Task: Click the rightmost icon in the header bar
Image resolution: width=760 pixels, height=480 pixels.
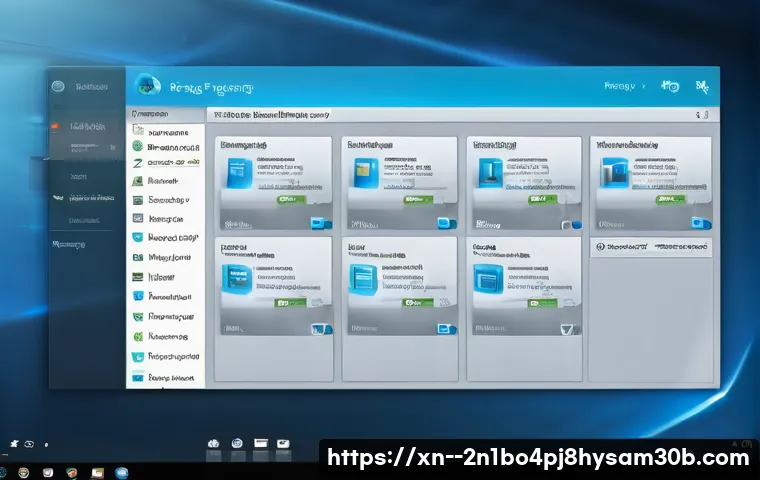Action: click(702, 88)
